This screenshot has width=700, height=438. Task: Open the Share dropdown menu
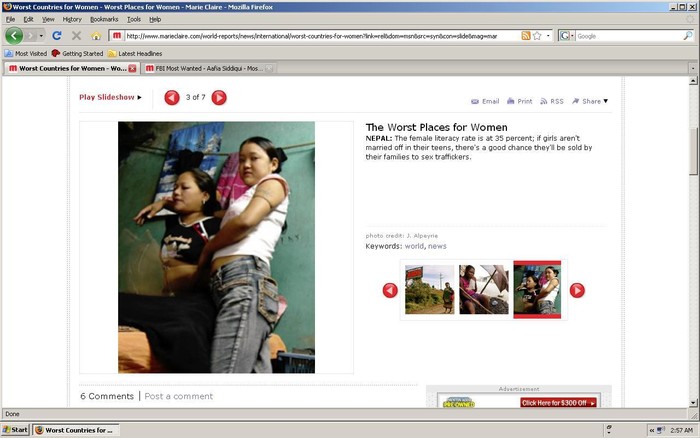tap(590, 101)
